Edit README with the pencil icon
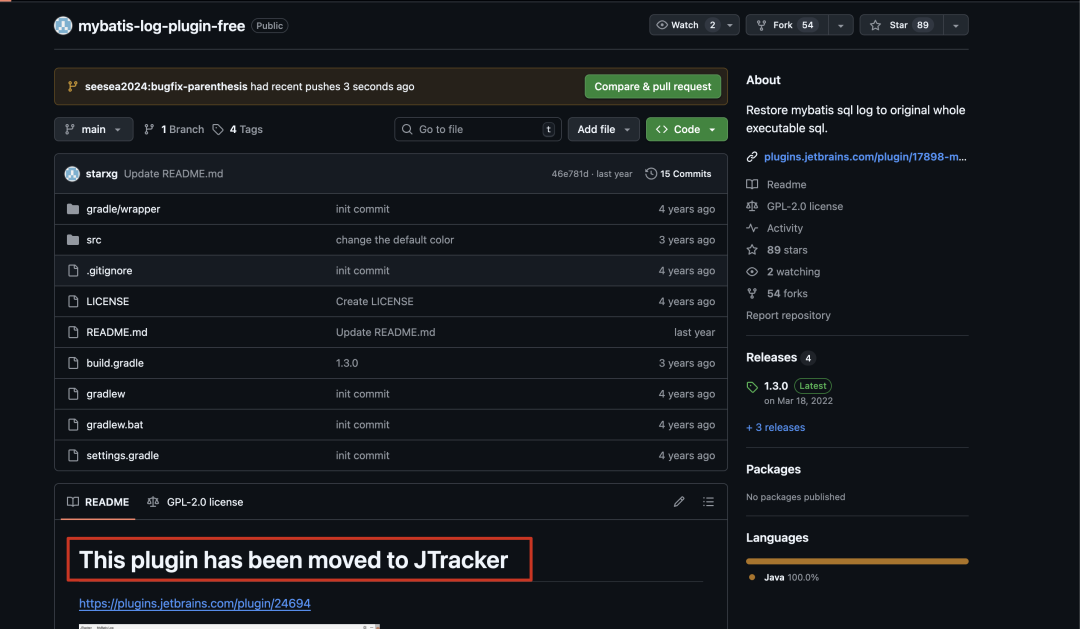 click(678, 502)
